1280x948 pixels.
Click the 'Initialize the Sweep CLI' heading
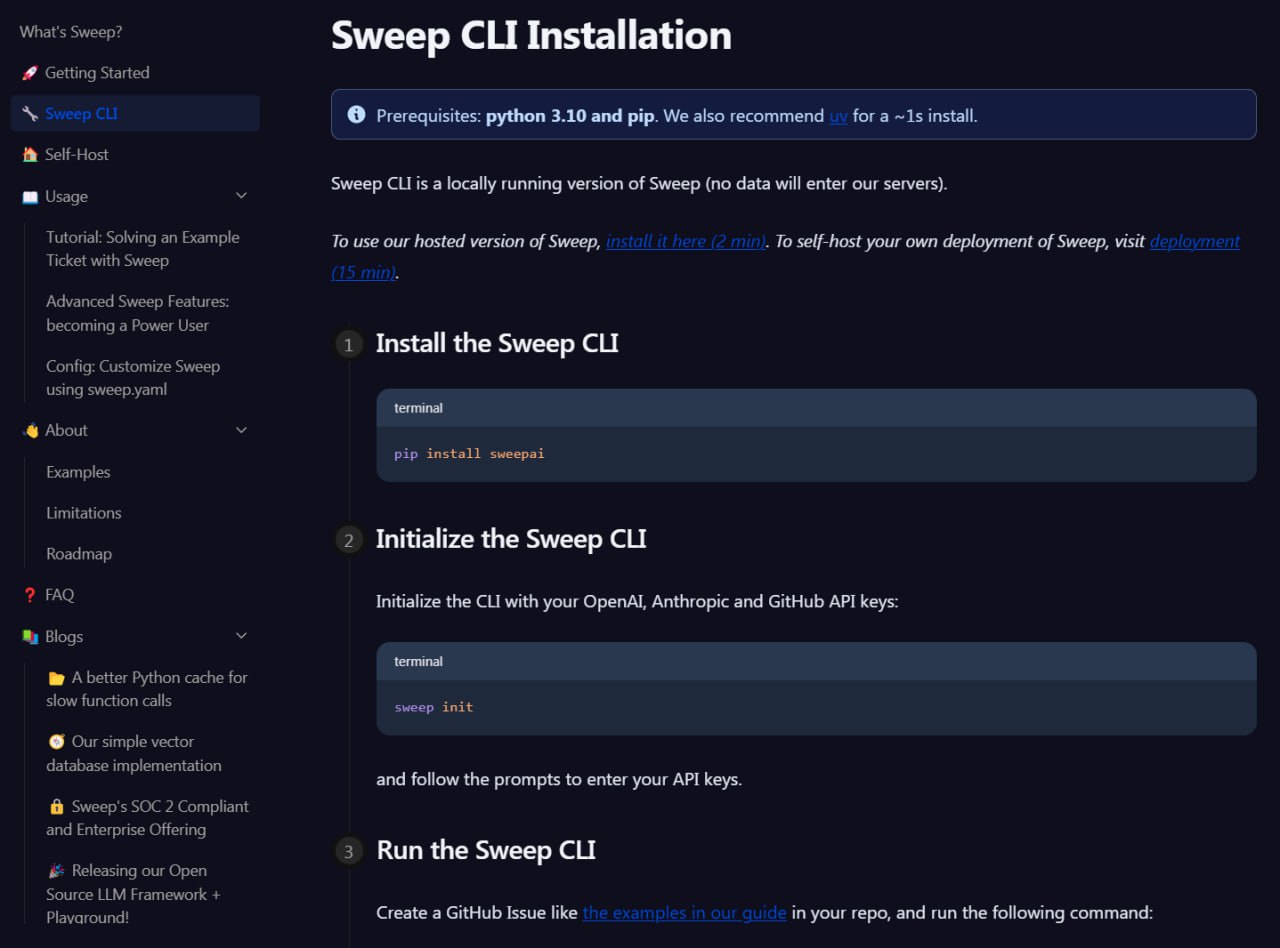tap(511, 539)
